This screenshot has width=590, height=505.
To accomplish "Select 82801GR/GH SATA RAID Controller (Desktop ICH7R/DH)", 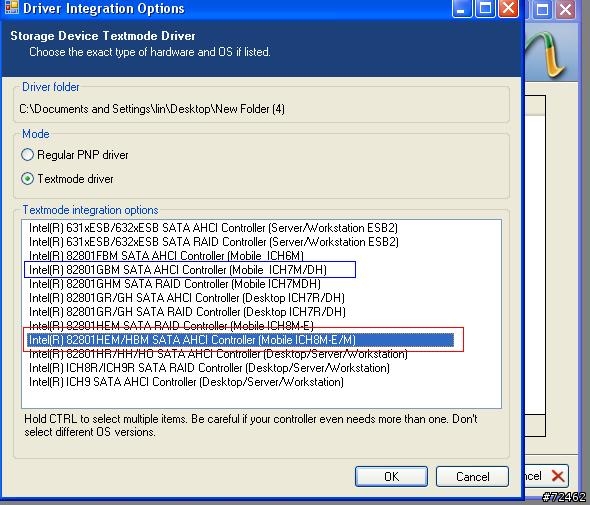I will coord(187,312).
